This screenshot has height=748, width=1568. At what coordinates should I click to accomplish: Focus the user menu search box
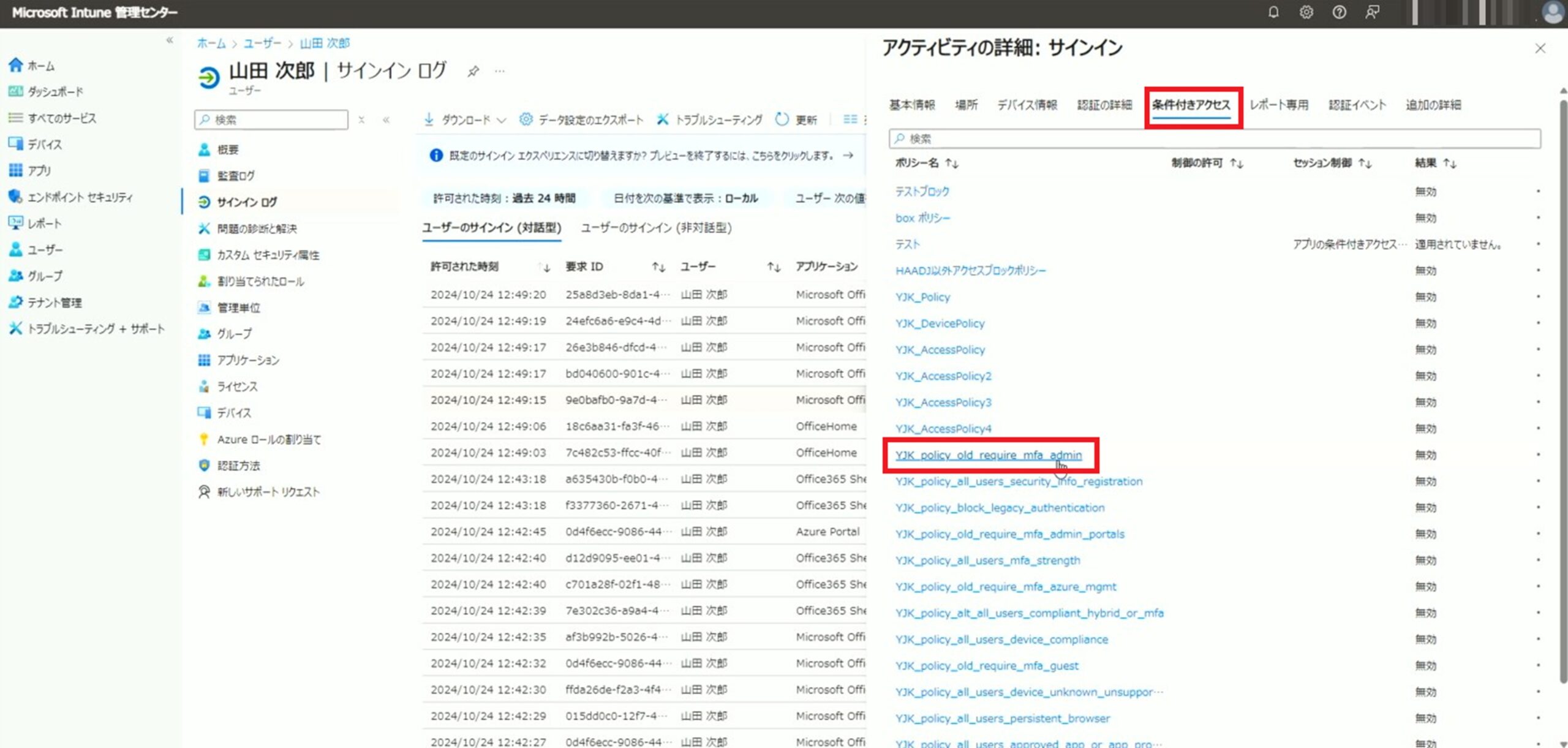tap(271, 119)
